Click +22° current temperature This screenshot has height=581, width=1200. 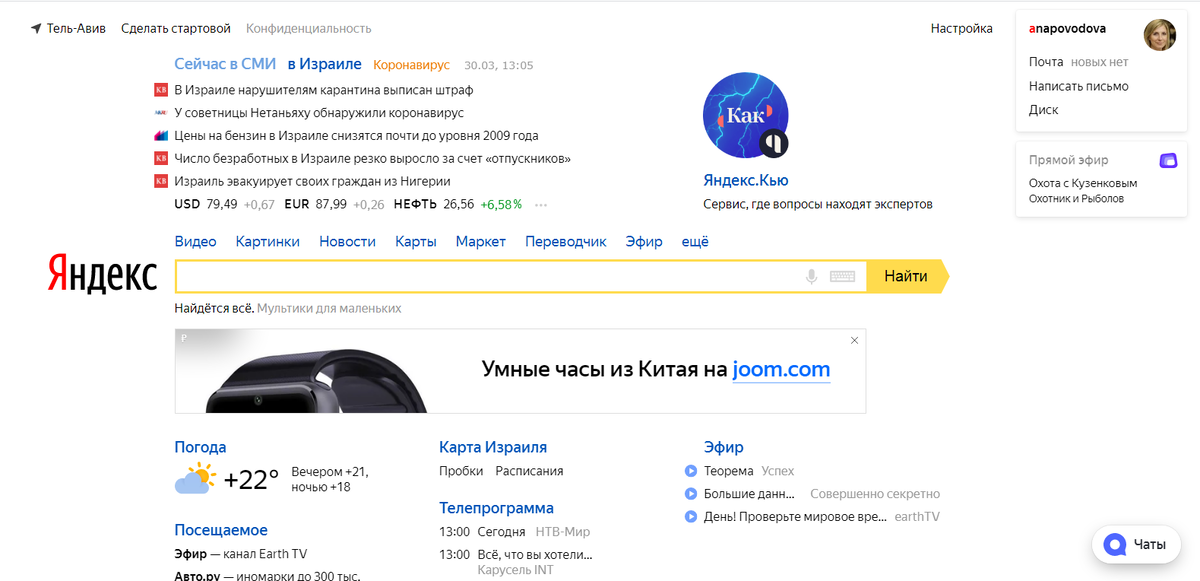pos(251,479)
